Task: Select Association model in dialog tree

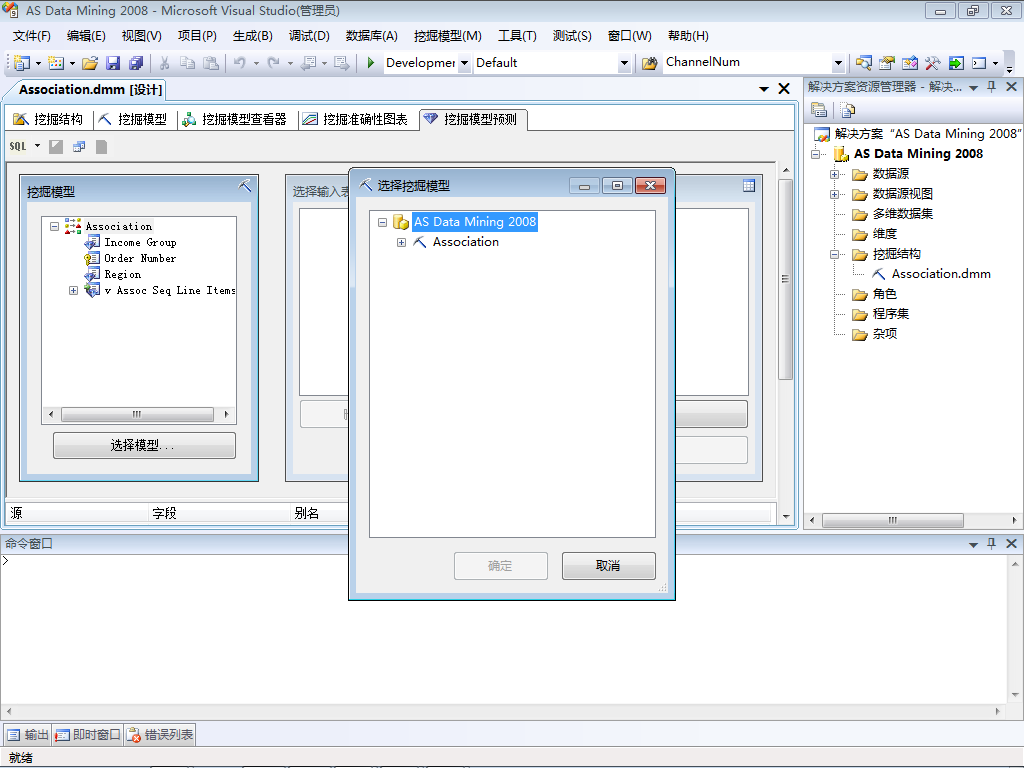Action: (465, 242)
